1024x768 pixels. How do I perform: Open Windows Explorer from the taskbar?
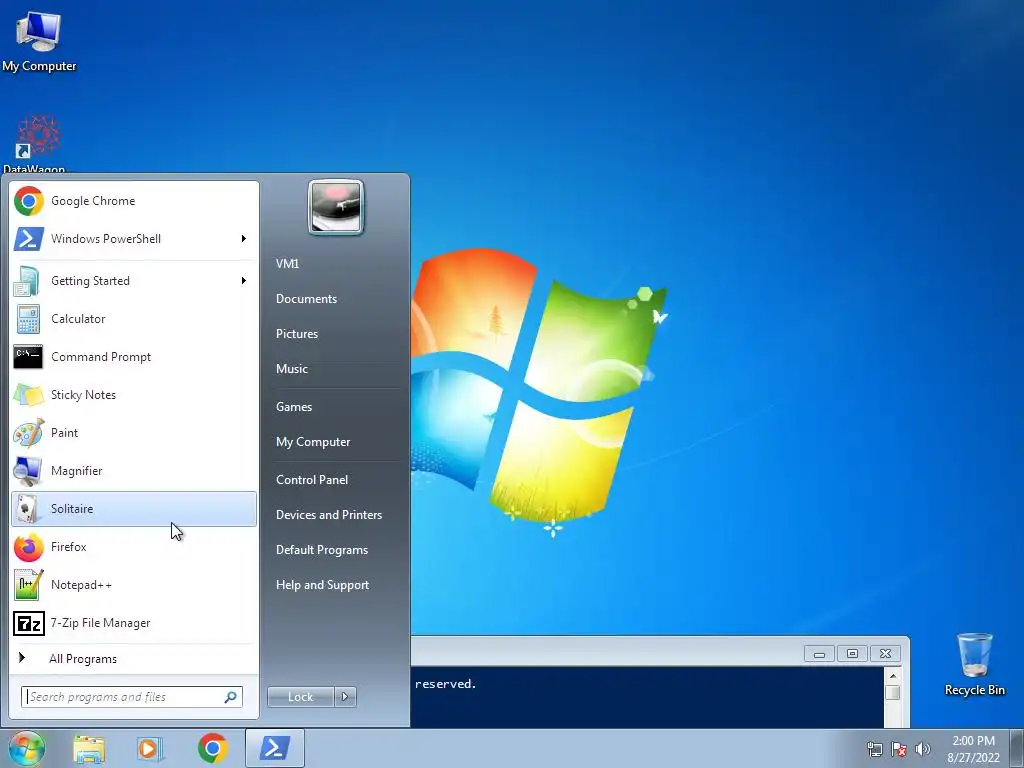click(x=89, y=748)
